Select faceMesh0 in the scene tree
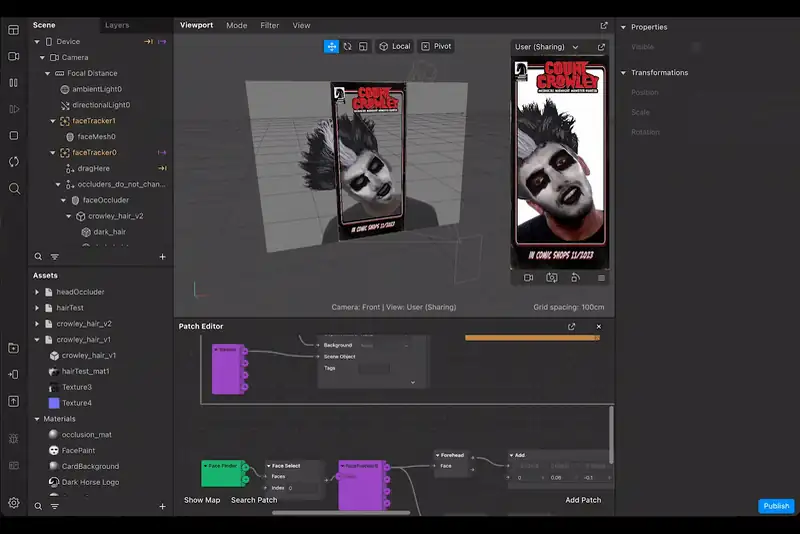The image size is (800, 534). click(x=96, y=137)
